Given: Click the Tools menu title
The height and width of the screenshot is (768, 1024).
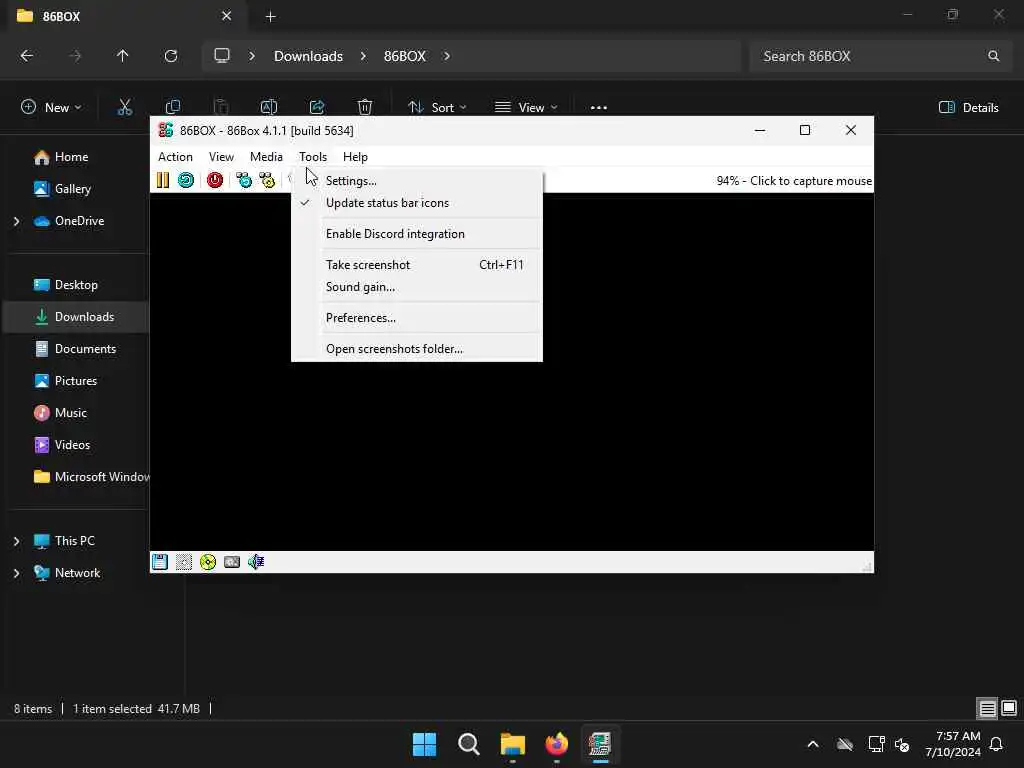Looking at the screenshot, I should 313,157.
